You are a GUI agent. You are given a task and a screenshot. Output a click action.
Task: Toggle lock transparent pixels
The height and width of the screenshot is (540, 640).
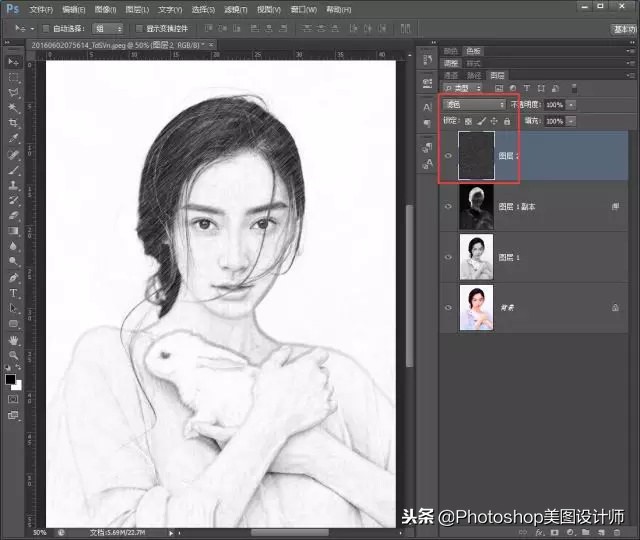[x=468, y=121]
